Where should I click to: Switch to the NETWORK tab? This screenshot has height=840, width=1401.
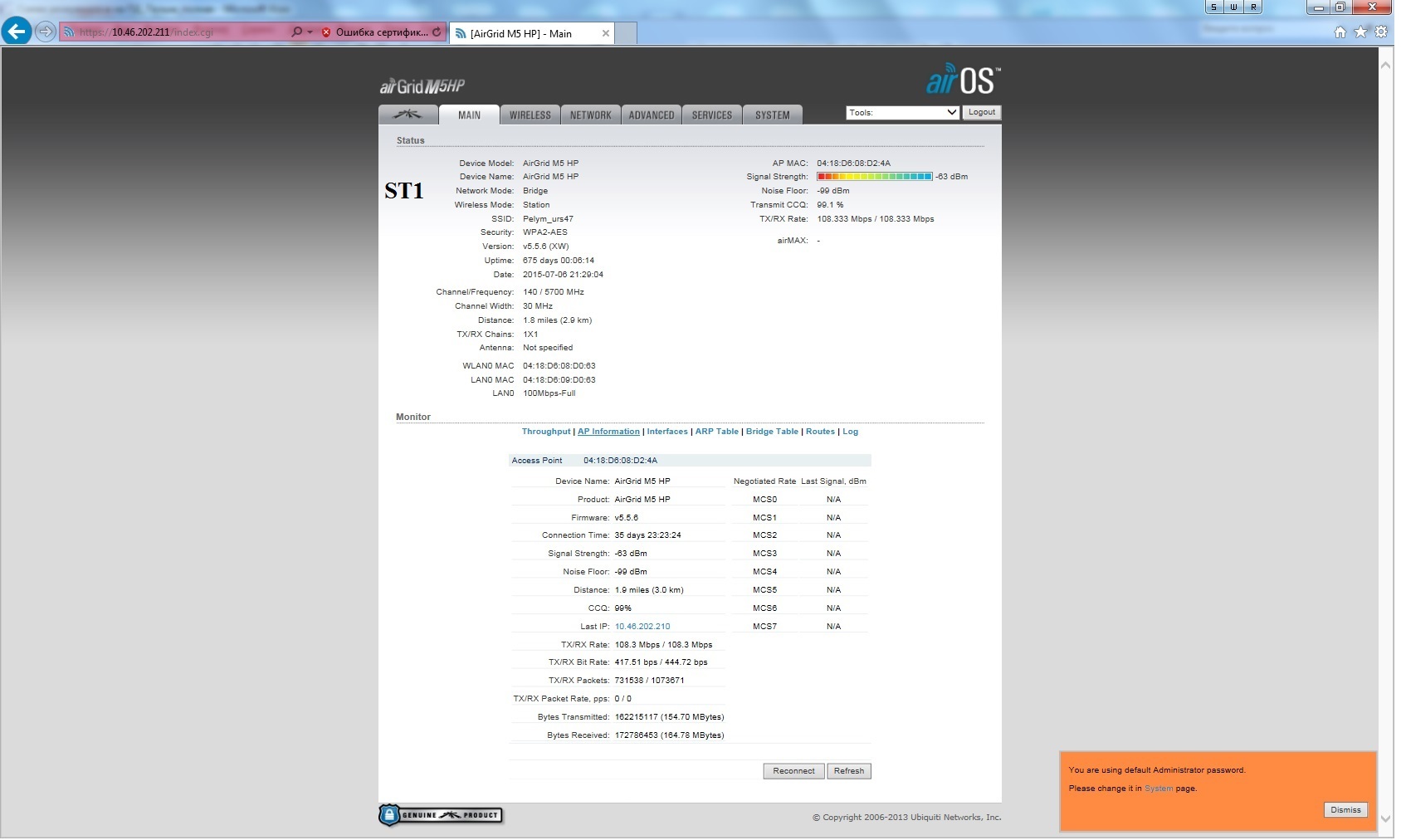coord(590,115)
